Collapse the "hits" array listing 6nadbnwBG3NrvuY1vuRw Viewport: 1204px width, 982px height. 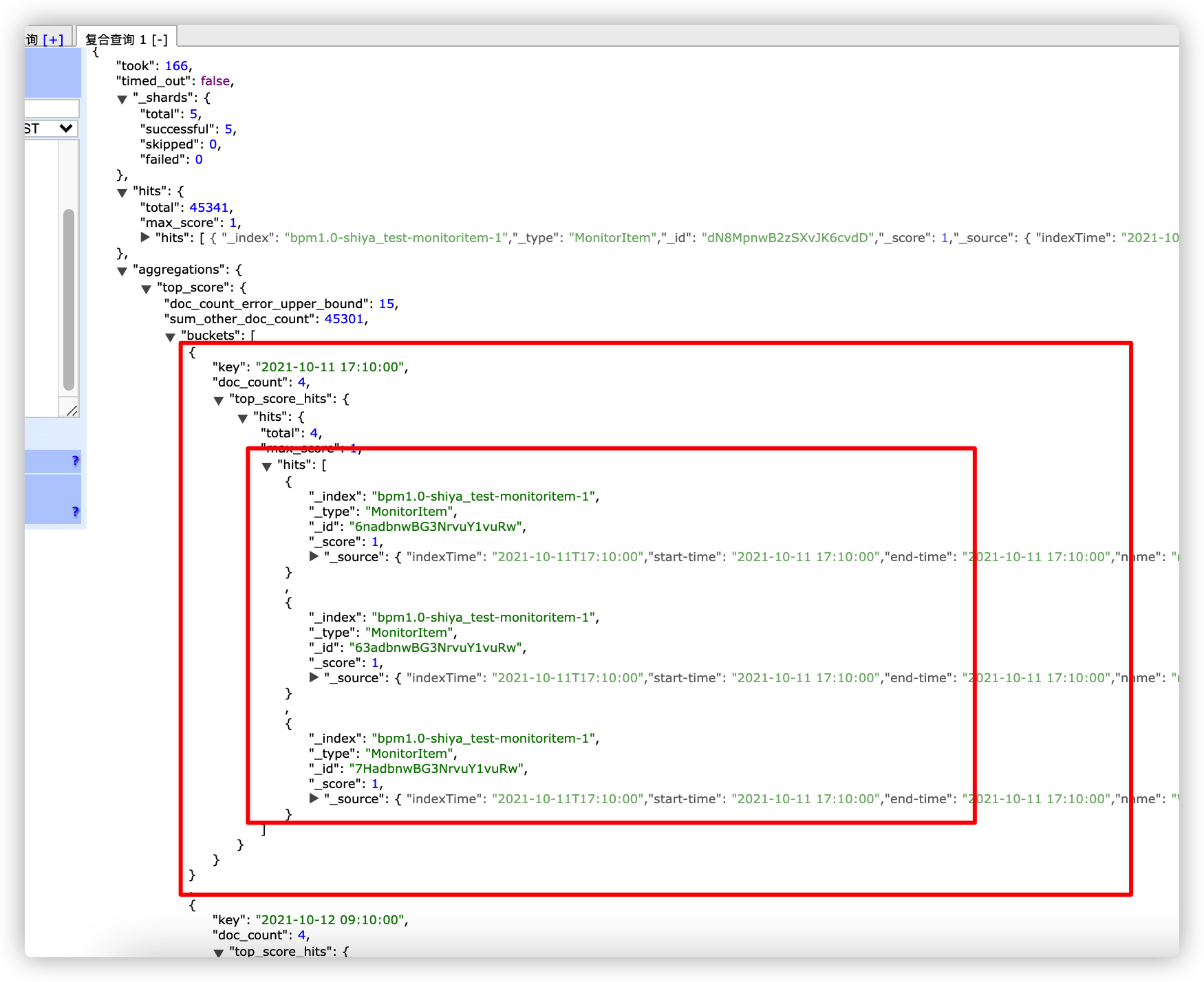(266, 466)
